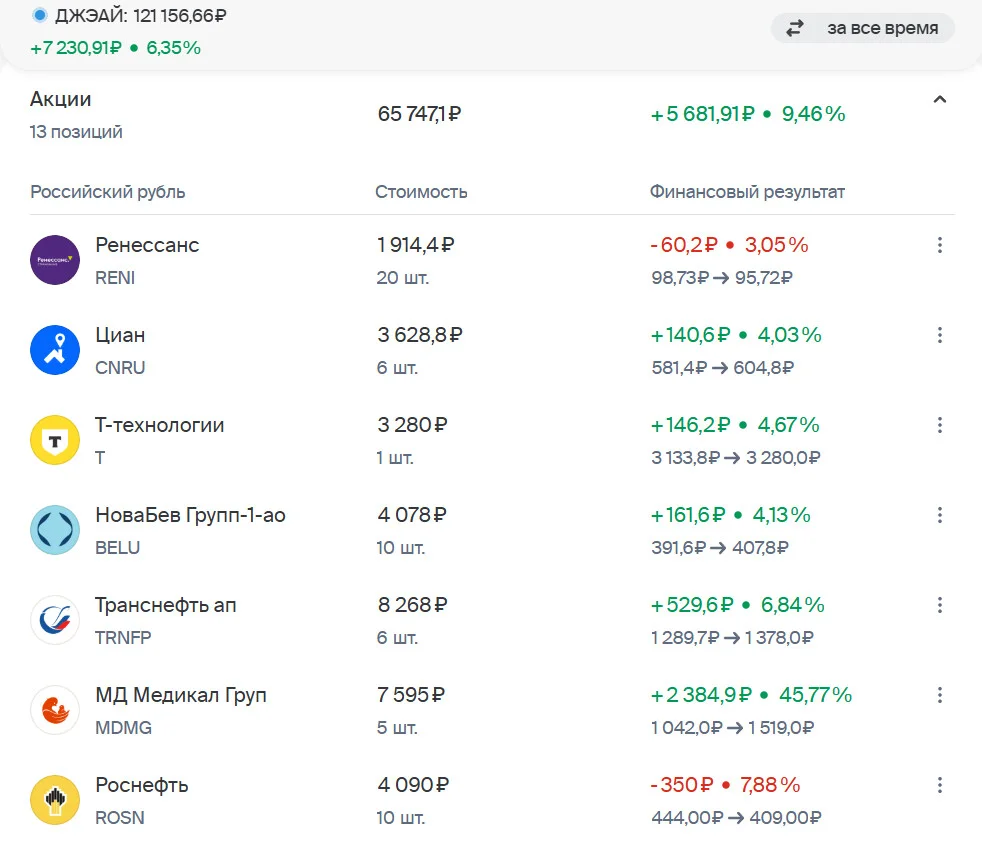This screenshot has height=842, width=982.
Task: Click the +5 681,91₽ 9,46% stocks result
Action: coord(748,114)
